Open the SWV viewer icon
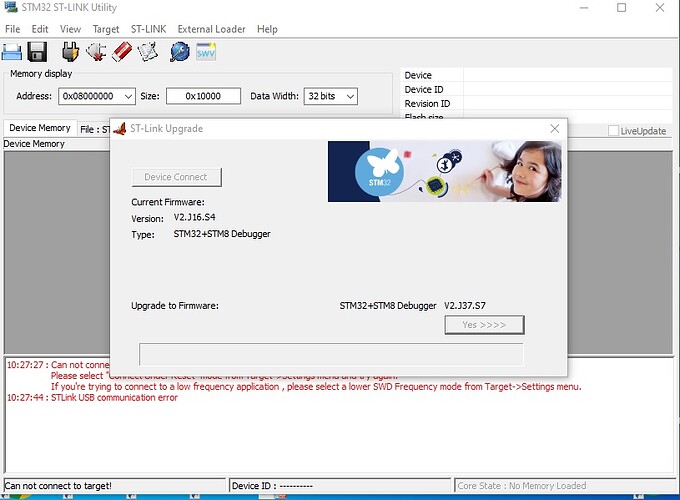Viewport: 680px width, 500px height. (206, 51)
